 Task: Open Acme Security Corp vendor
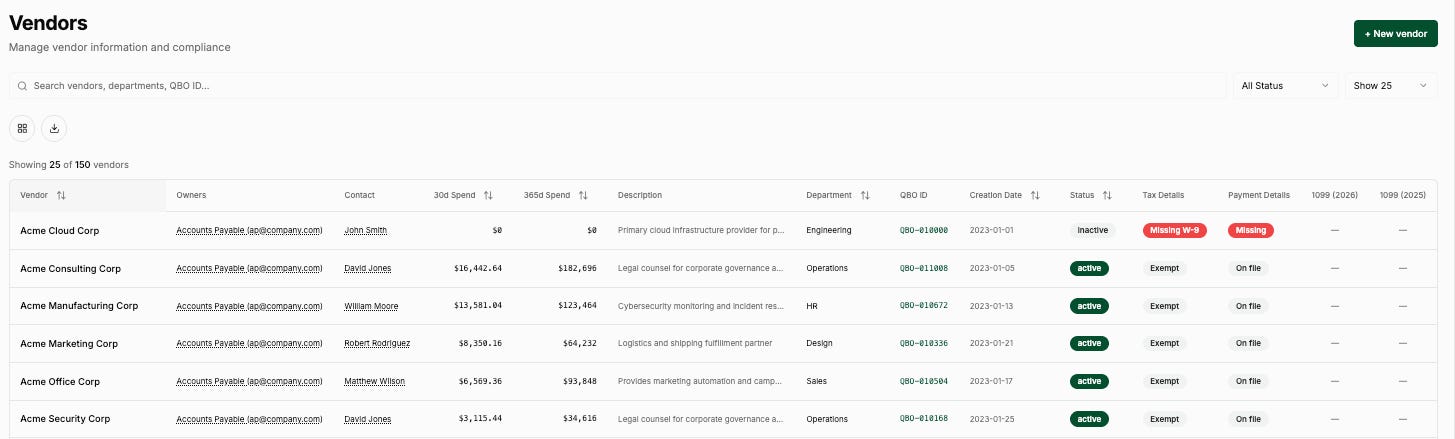click(65, 419)
